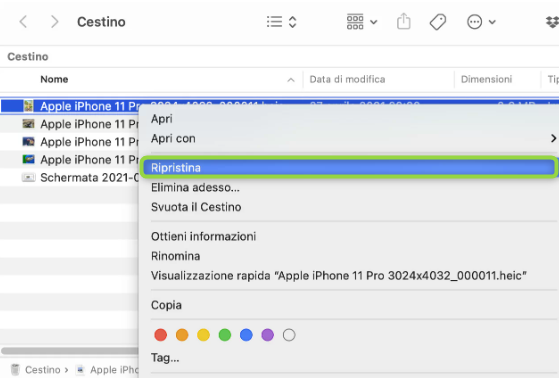Expand the grouping chevron next to grid
559x378 pixels.
coord(373,22)
